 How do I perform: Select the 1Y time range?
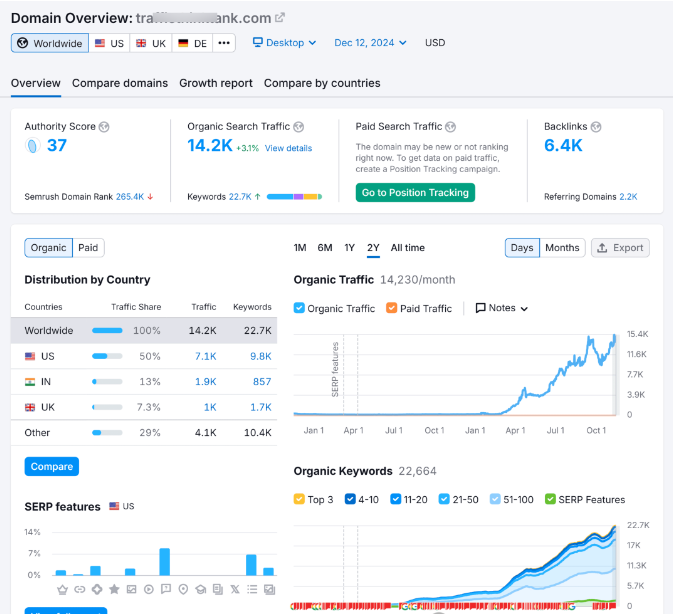click(350, 247)
